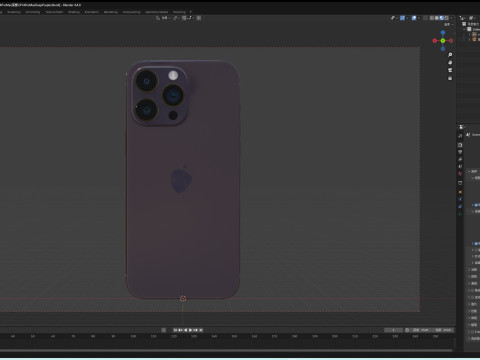
Task: Open the outliner display mode menu
Action: pos(463,18)
